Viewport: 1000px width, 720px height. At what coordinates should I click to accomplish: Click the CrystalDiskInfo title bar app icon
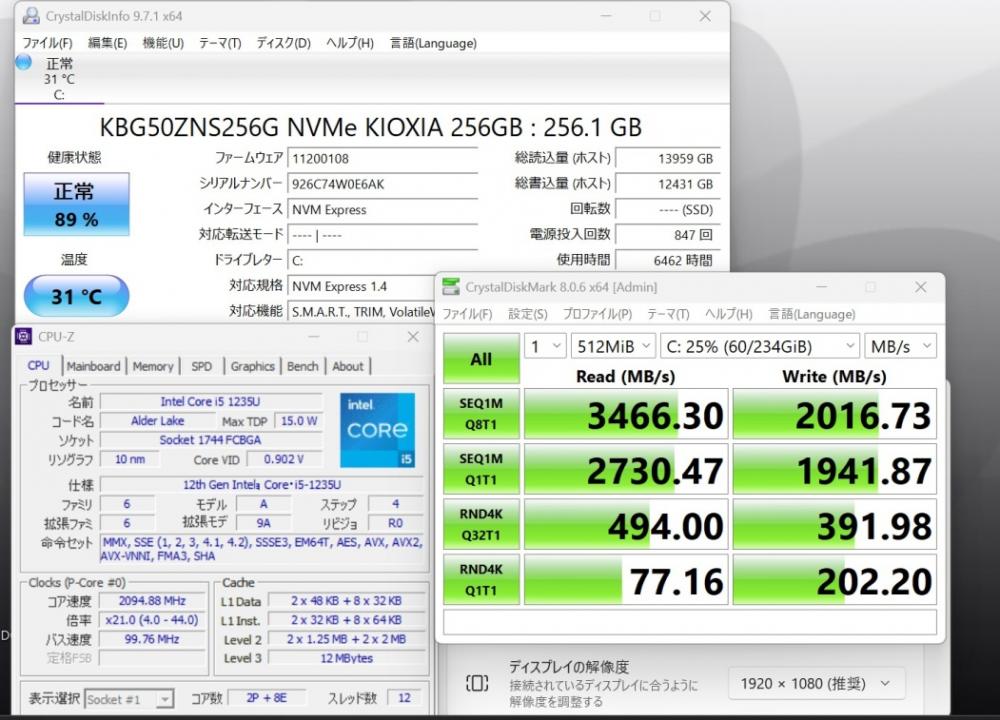click(x=31, y=16)
